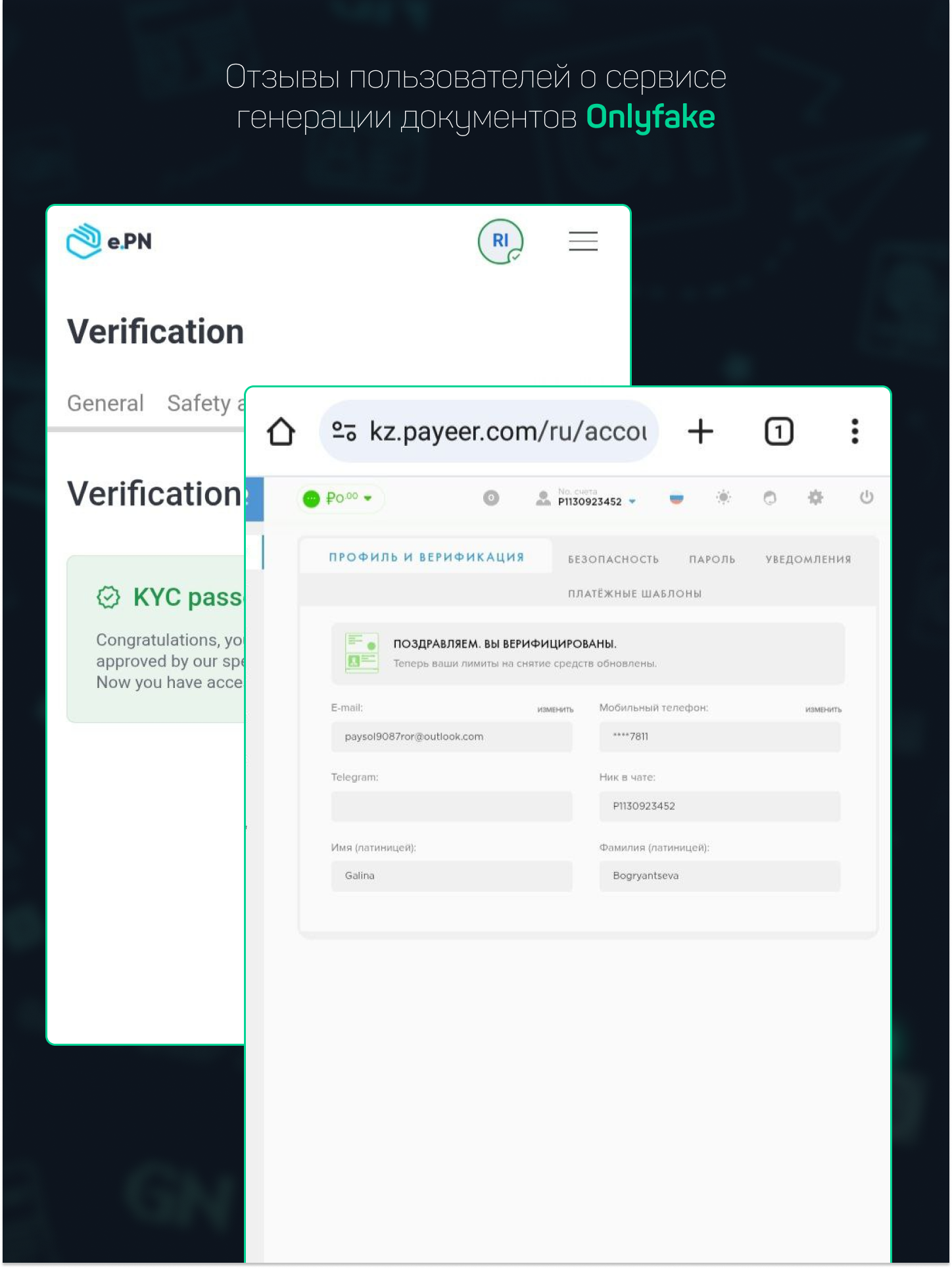This screenshot has height=1268, width=952.
Task: Click the RI profile avatar
Action: point(500,241)
